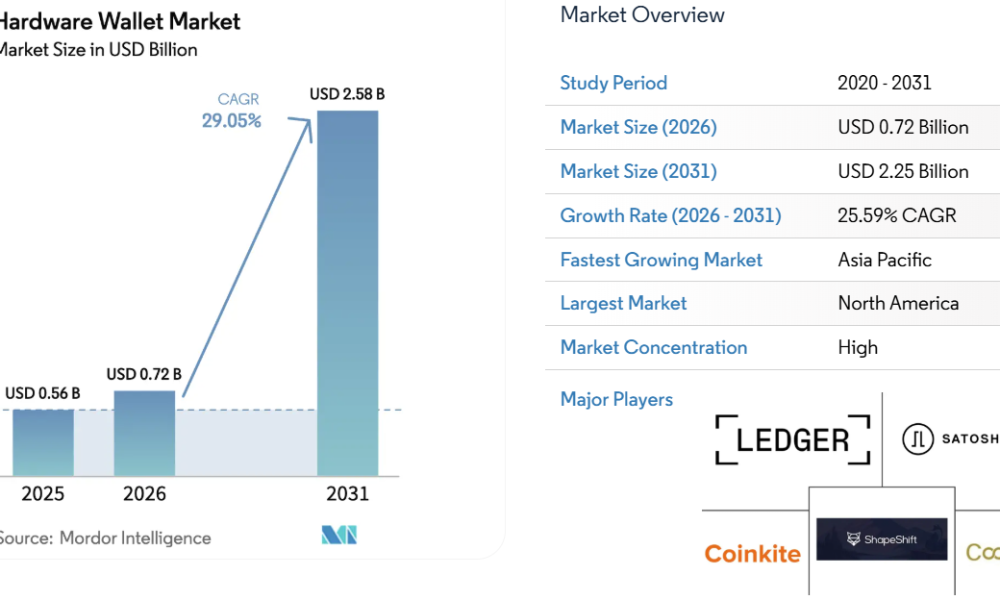
Task: Click the Mordor Intelligence logo mark
Action: click(x=339, y=535)
